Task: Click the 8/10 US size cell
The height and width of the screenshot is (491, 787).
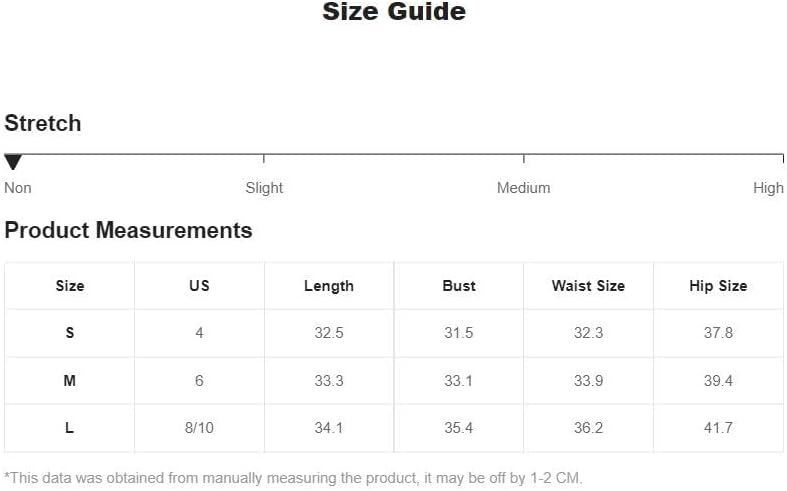Action: coord(199,428)
